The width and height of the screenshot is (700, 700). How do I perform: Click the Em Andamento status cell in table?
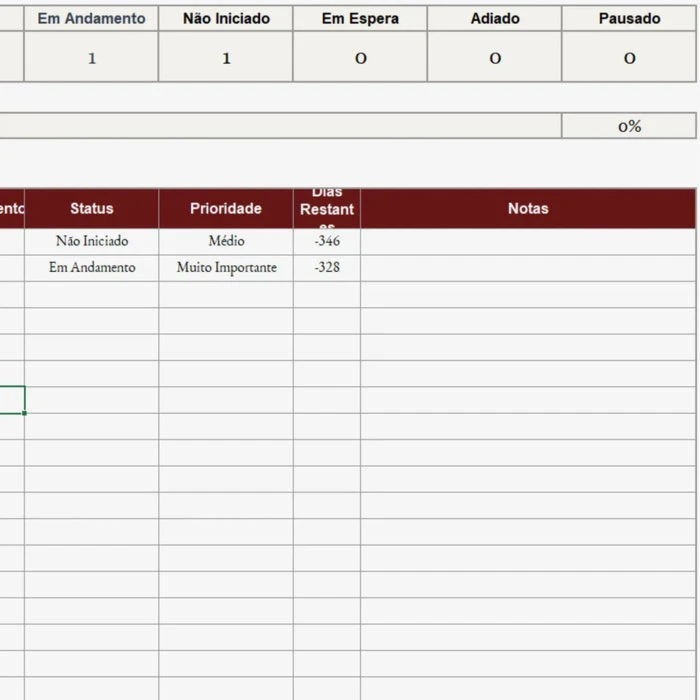(92, 268)
